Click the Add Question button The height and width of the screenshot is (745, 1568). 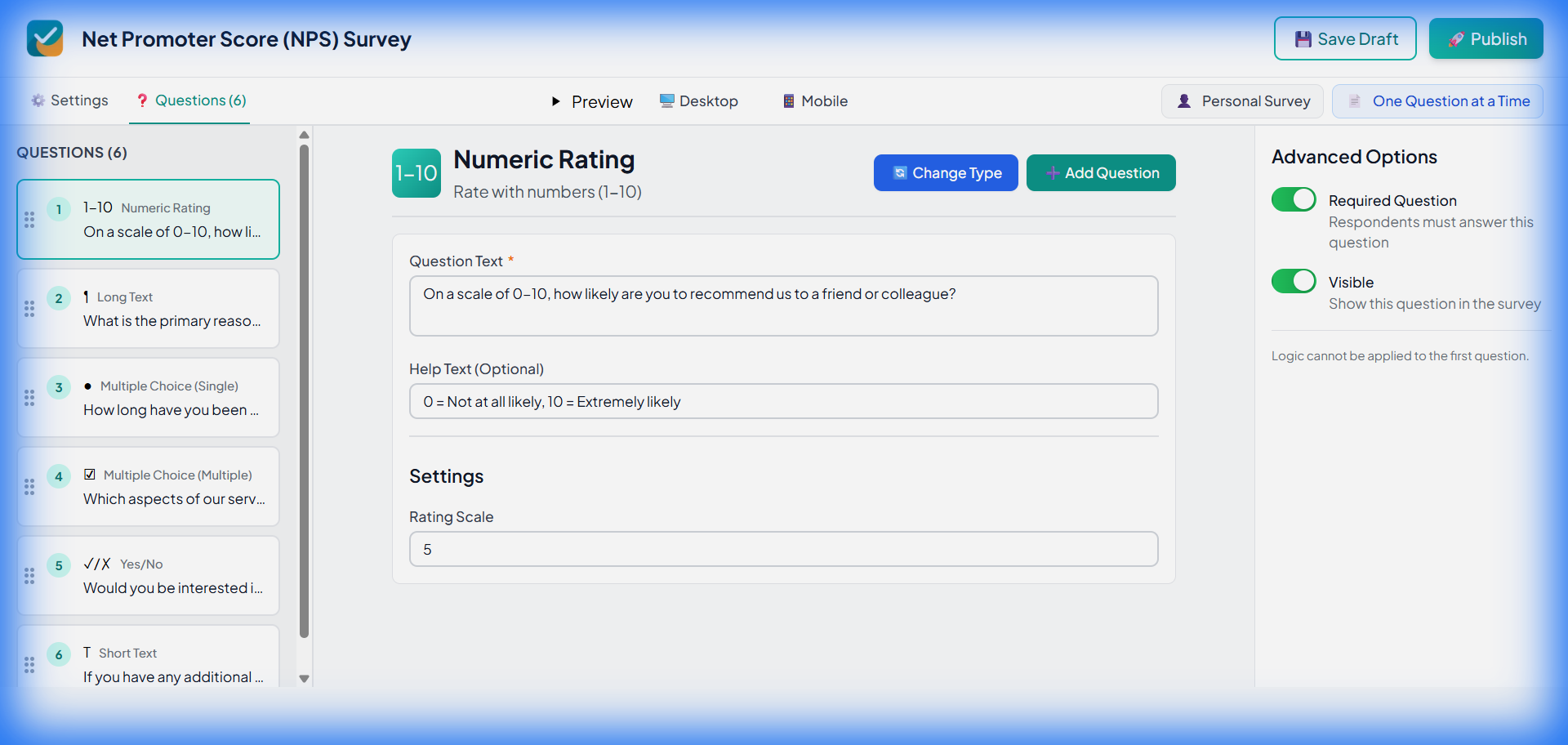pyautogui.click(x=1101, y=173)
